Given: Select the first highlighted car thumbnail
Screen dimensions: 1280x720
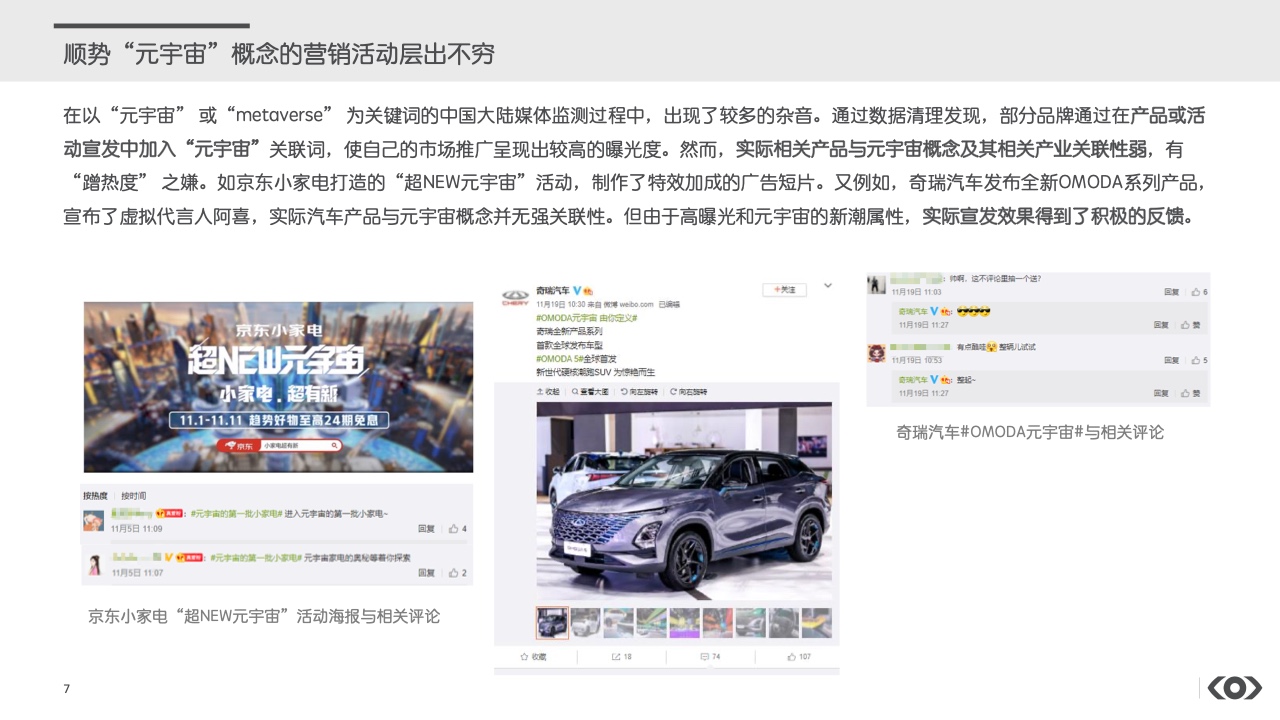Looking at the screenshot, I should pyautogui.click(x=552, y=623).
